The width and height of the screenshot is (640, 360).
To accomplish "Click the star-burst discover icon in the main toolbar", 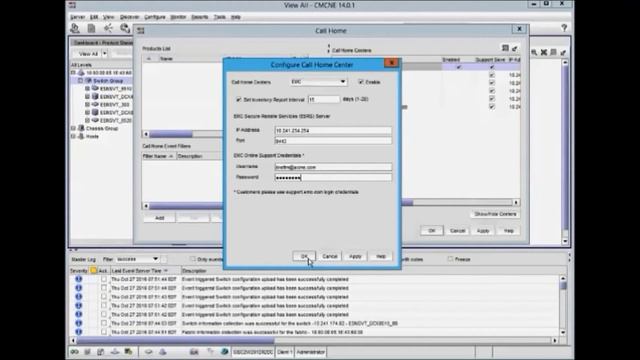I will click(108, 28).
